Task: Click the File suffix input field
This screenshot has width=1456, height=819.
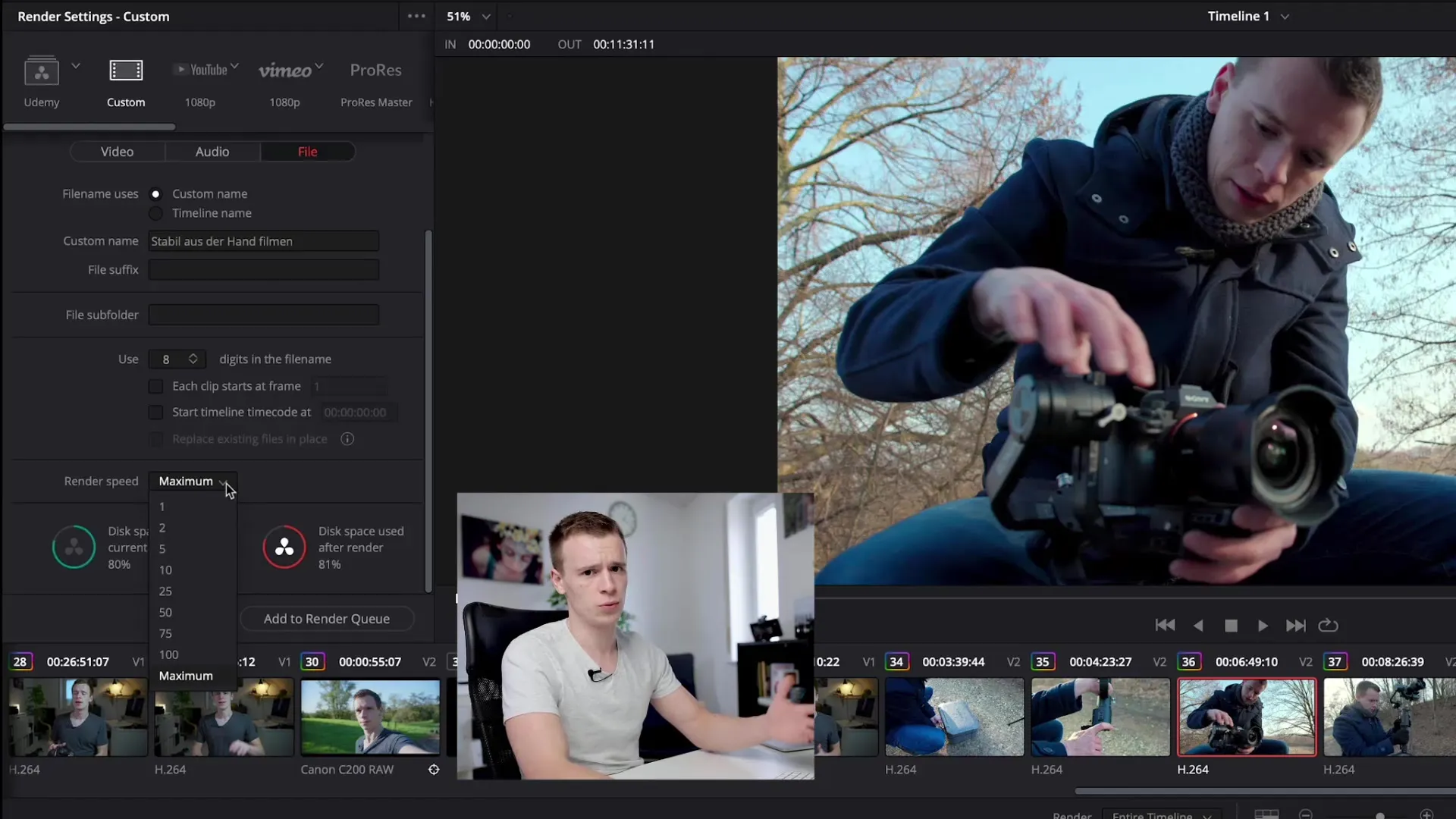Action: pyautogui.click(x=263, y=270)
